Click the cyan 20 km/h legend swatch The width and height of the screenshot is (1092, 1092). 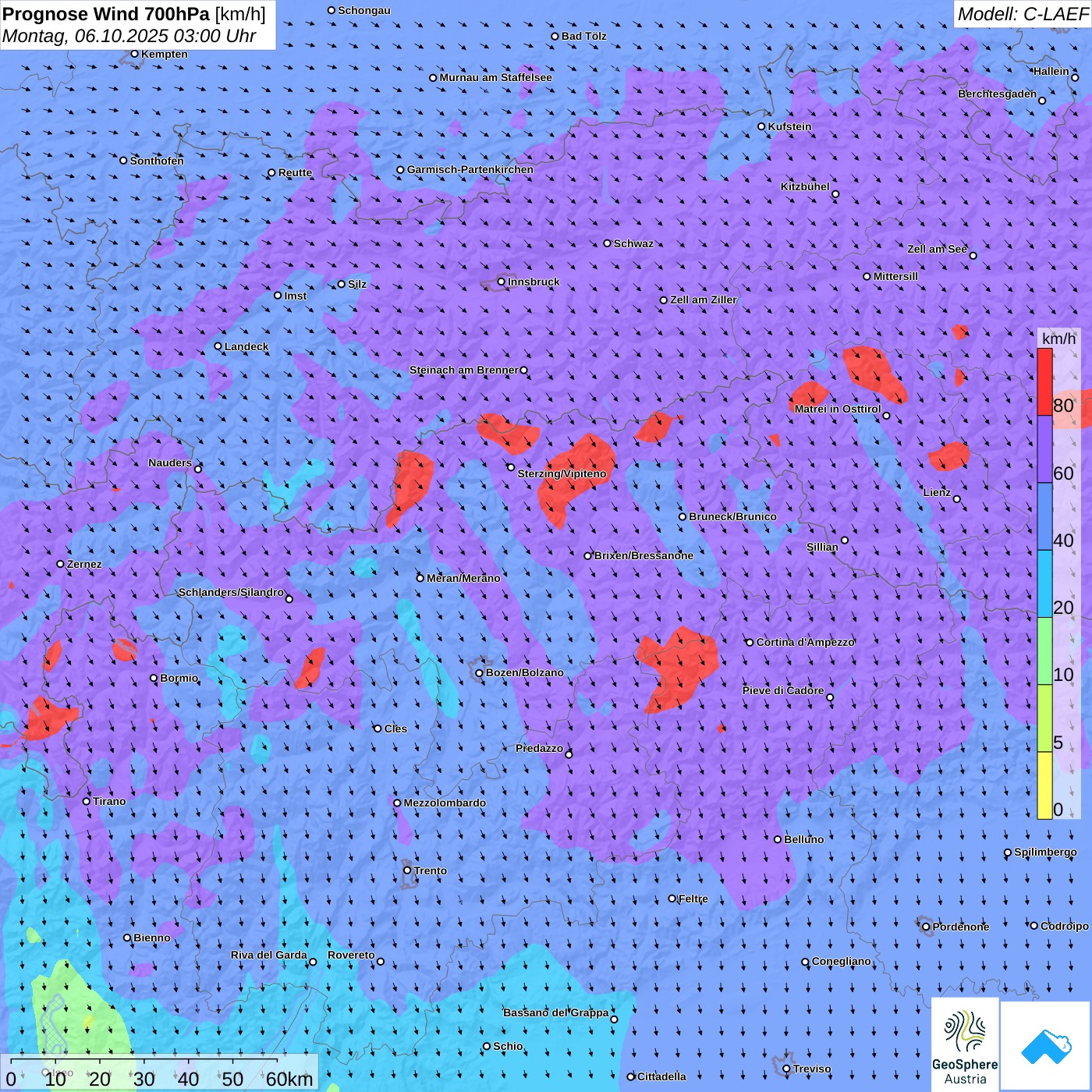coord(1044,584)
